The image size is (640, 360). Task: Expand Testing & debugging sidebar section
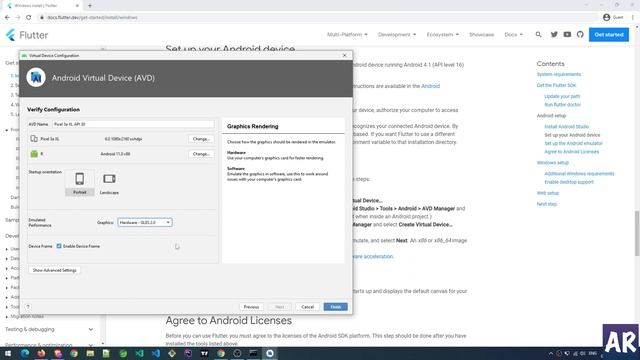pyautogui.click(x=49, y=329)
